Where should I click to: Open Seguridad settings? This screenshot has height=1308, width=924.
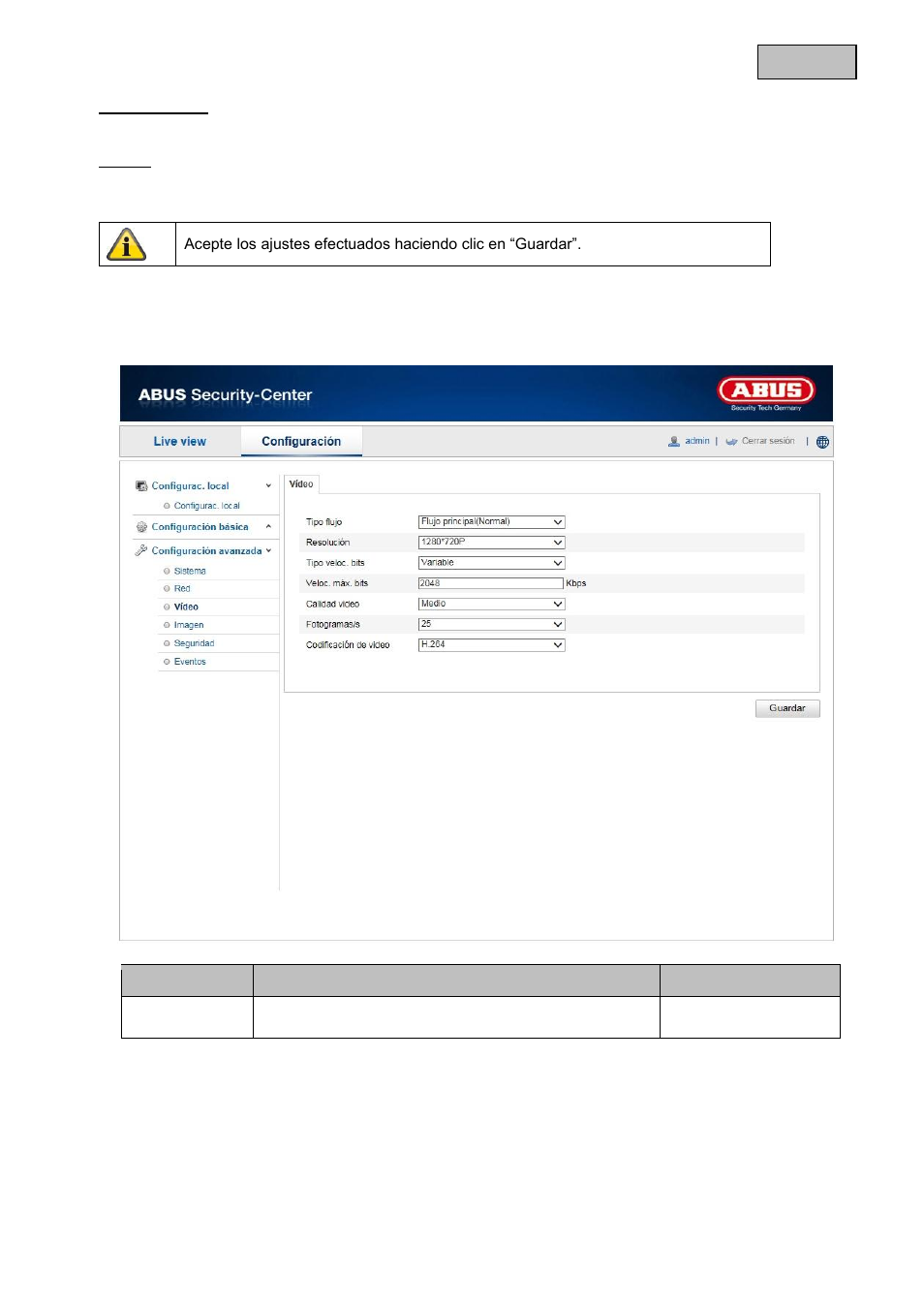pyautogui.click(x=194, y=643)
